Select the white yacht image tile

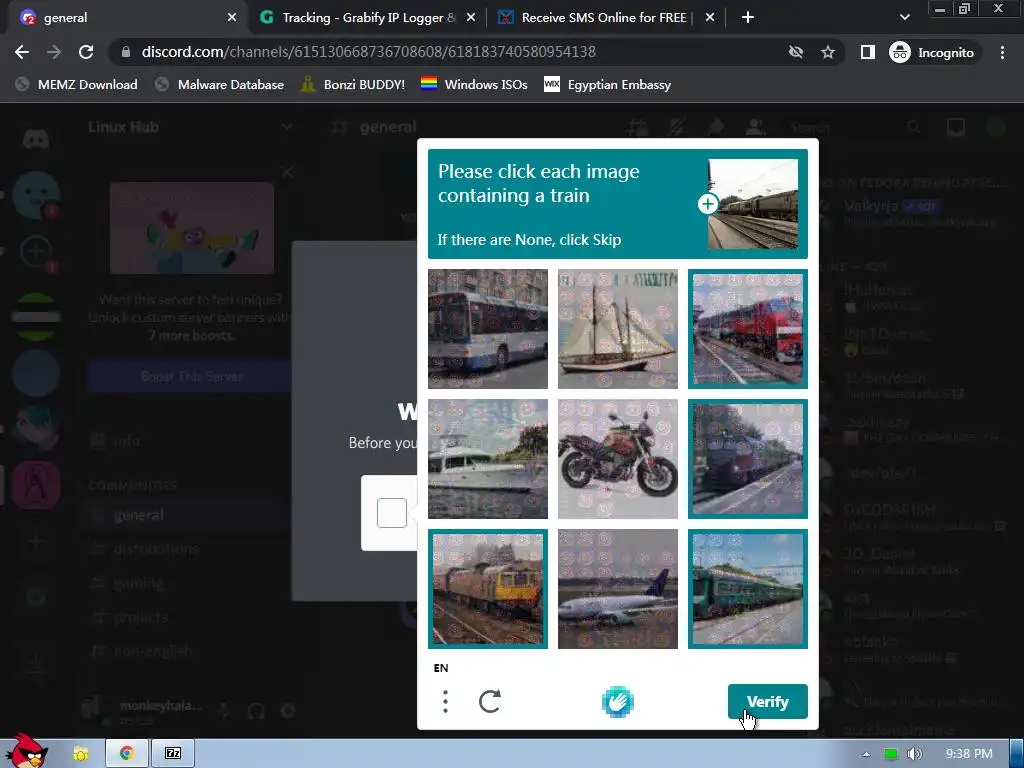(488, 458)
